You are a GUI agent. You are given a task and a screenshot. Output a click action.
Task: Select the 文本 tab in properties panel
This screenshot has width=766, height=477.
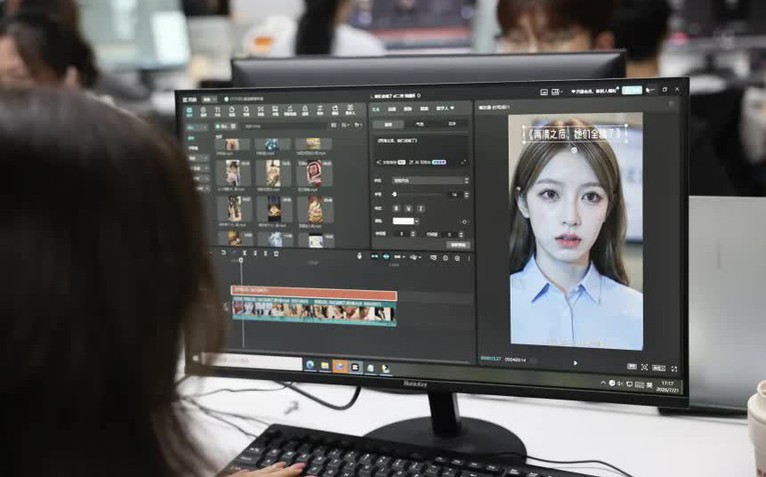[376, 109]
